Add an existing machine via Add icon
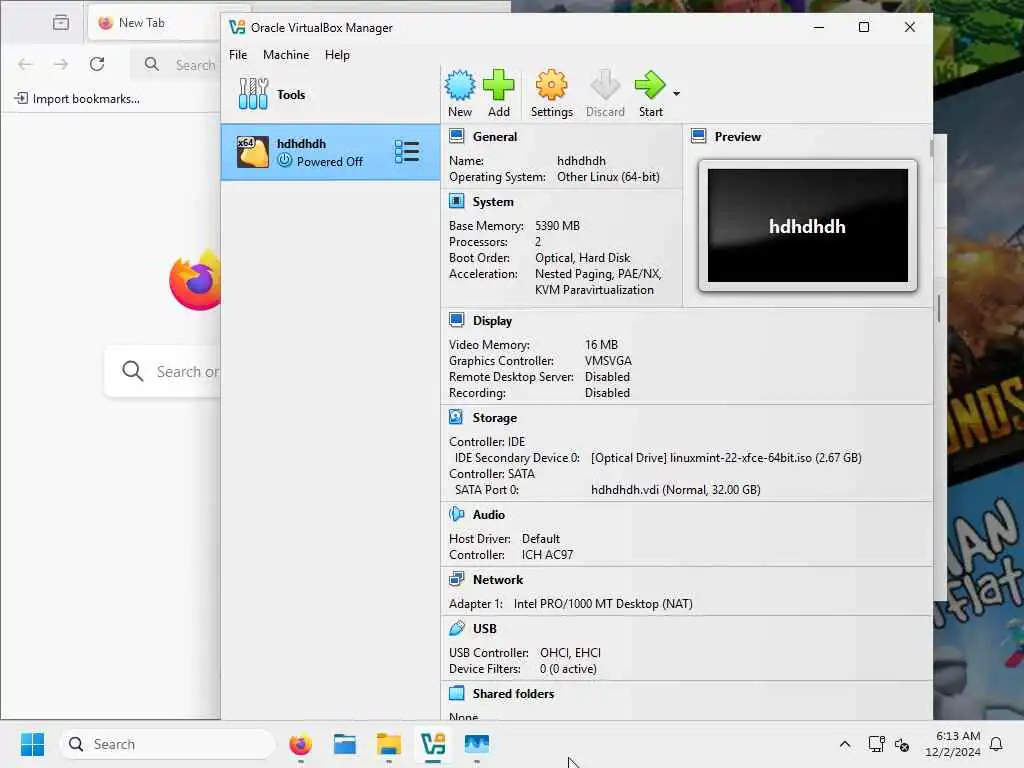Image resolution: width=1024 pixels, height=768 pixels. pos(498,86)
